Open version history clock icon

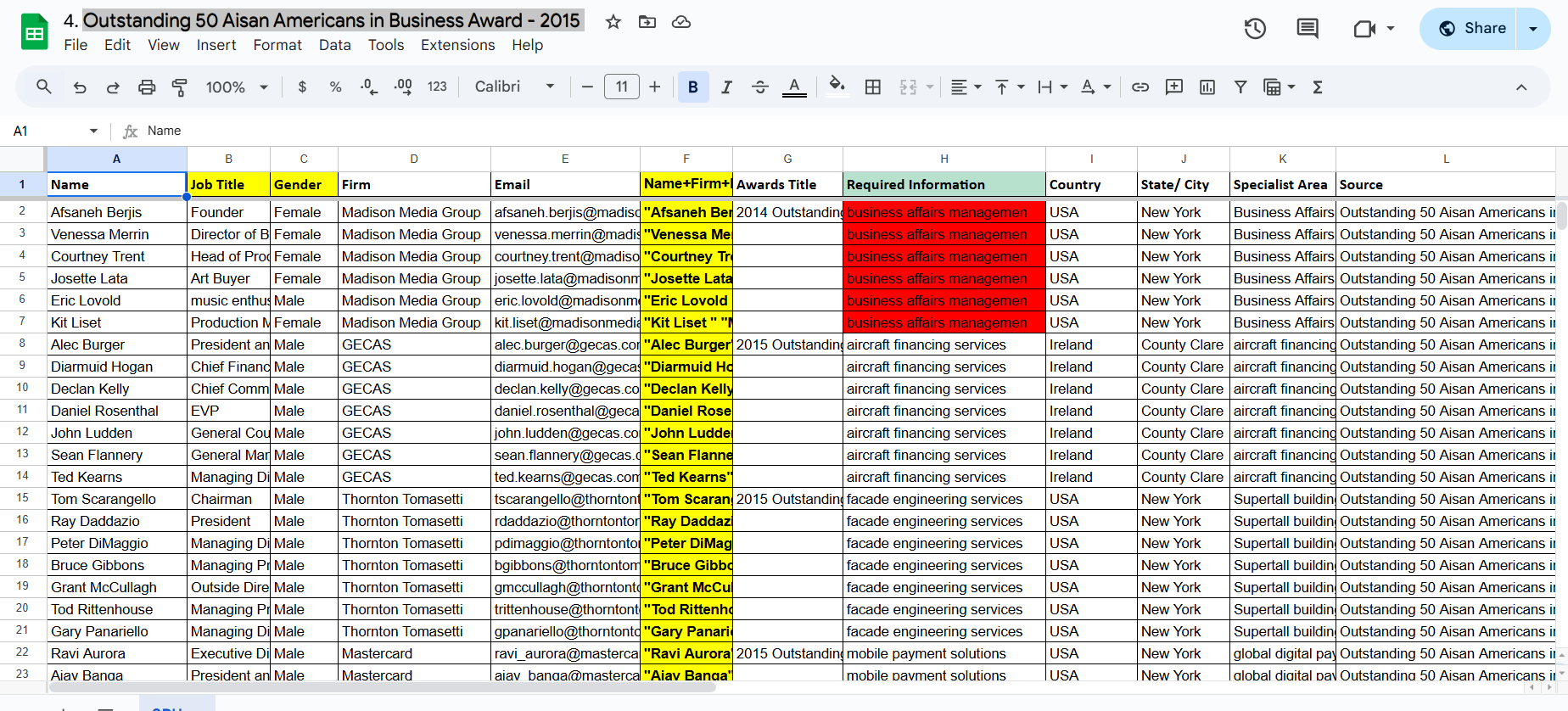tap(1255, 29)
